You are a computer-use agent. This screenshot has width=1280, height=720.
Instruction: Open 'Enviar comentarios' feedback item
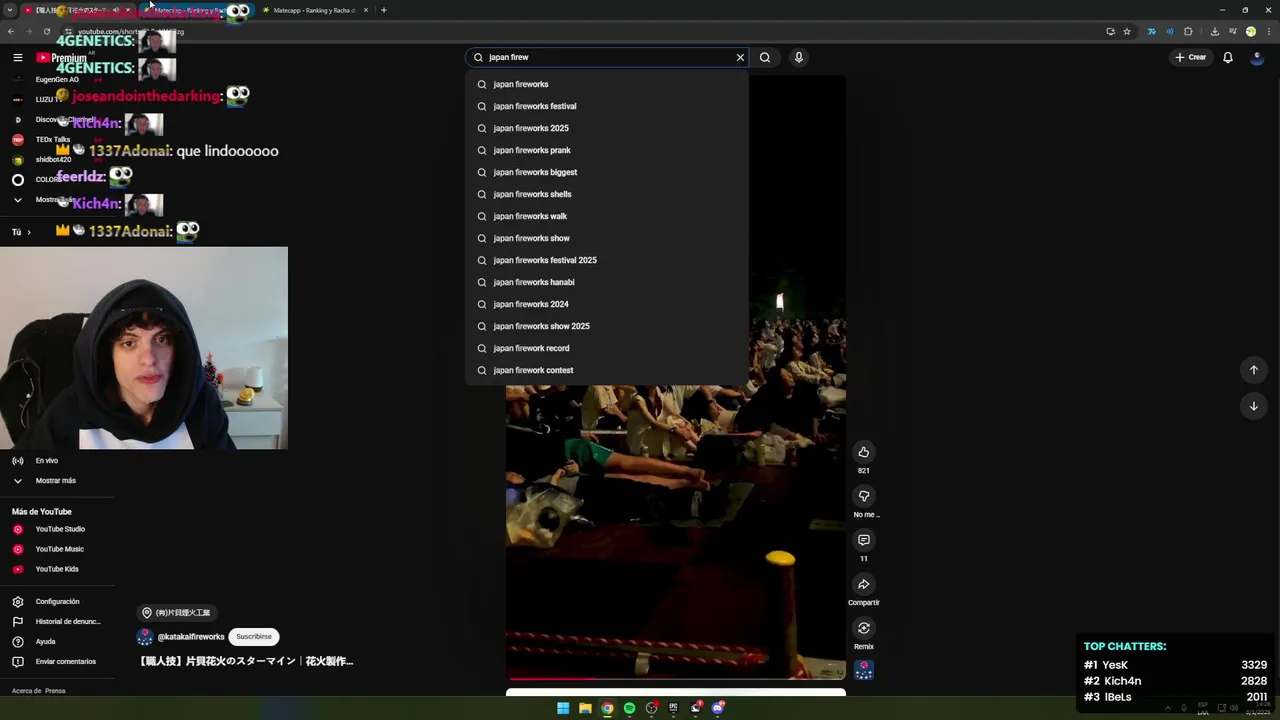coord(57,662)
